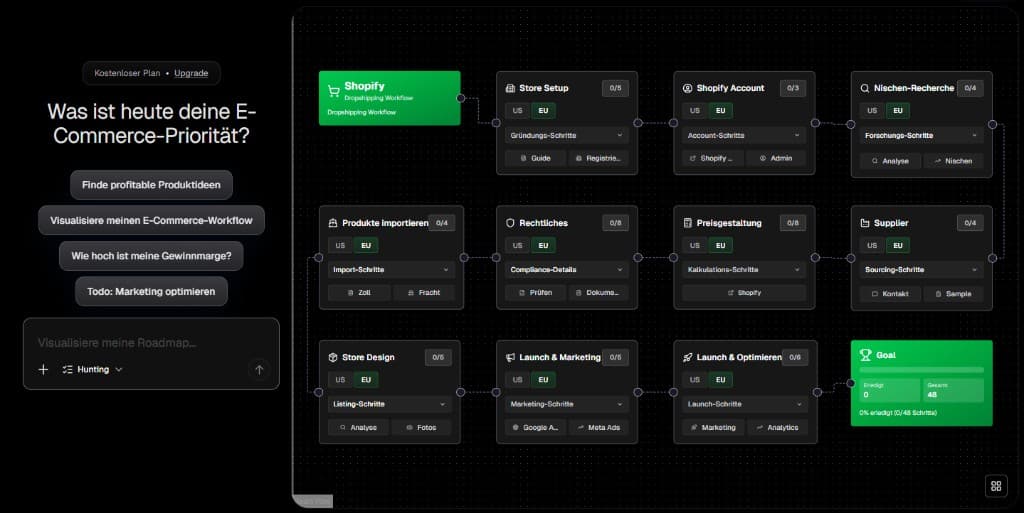1024x513 pixels.
Task: Click the plus attachment icon in chat box
Action: coord(43,369)
